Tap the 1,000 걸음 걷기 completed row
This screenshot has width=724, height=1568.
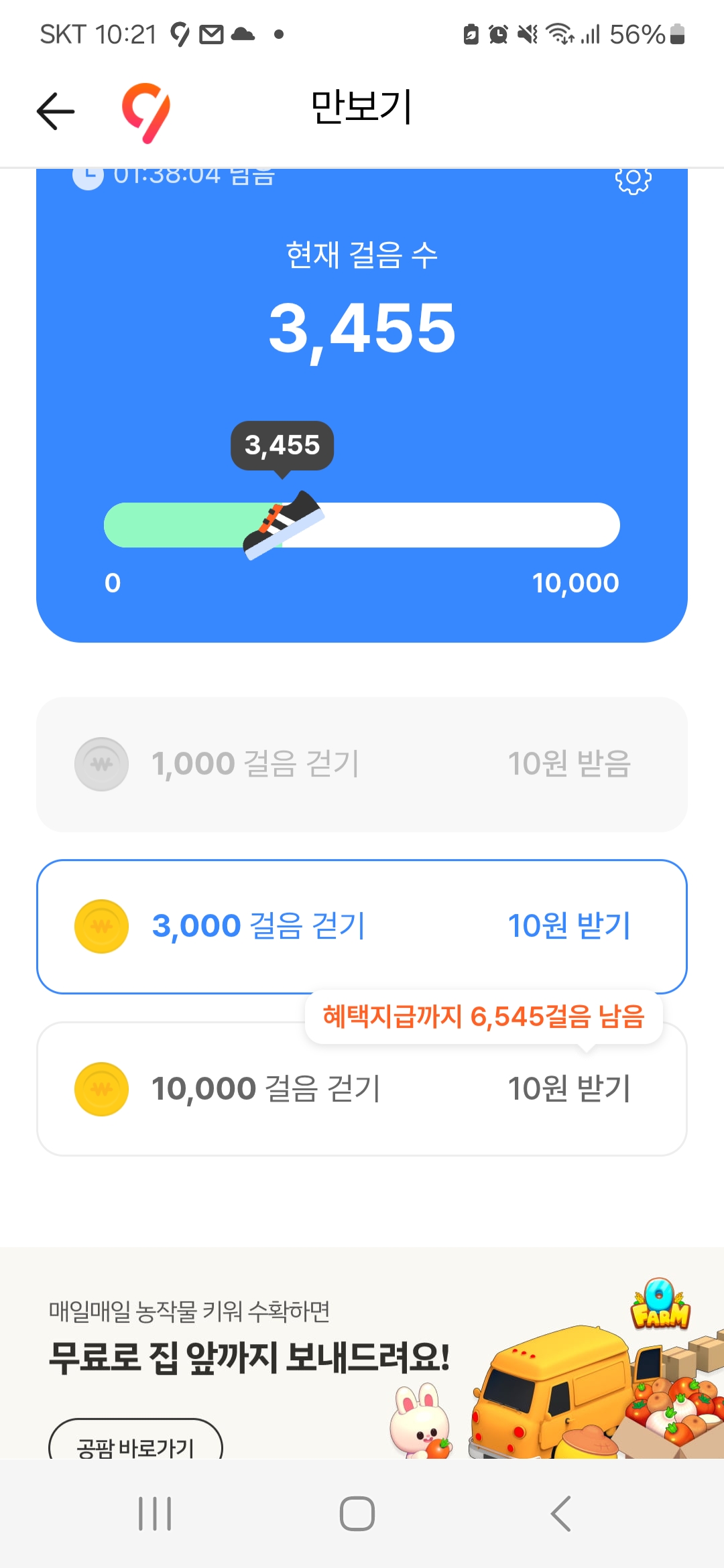362,764
